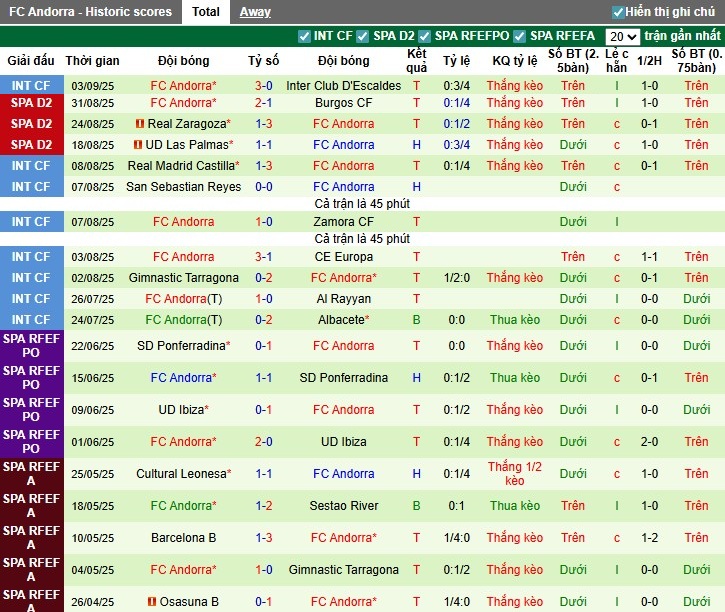The width and height of the screenshot is (725, 612).
Task: Select the Total tab
Action: coord(206,12)
